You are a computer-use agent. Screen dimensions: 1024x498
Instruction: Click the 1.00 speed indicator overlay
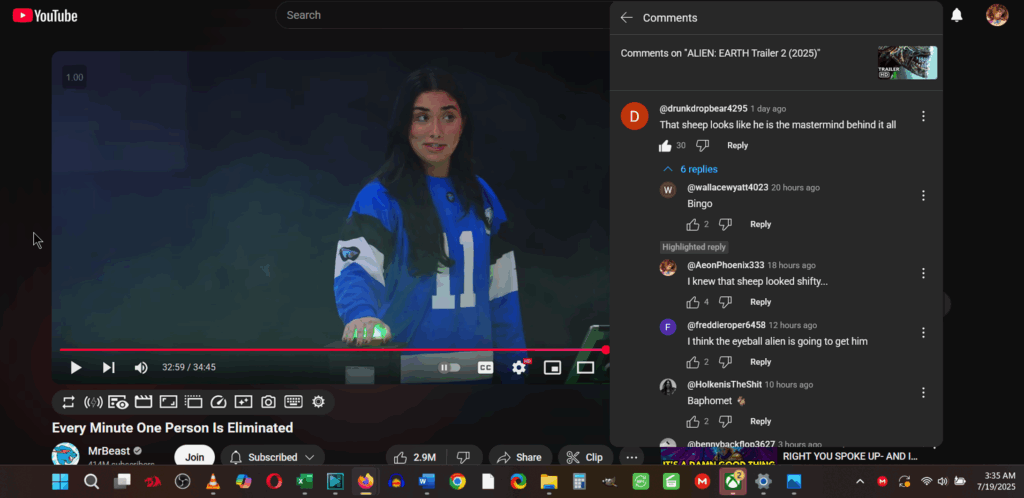(74, 77)
